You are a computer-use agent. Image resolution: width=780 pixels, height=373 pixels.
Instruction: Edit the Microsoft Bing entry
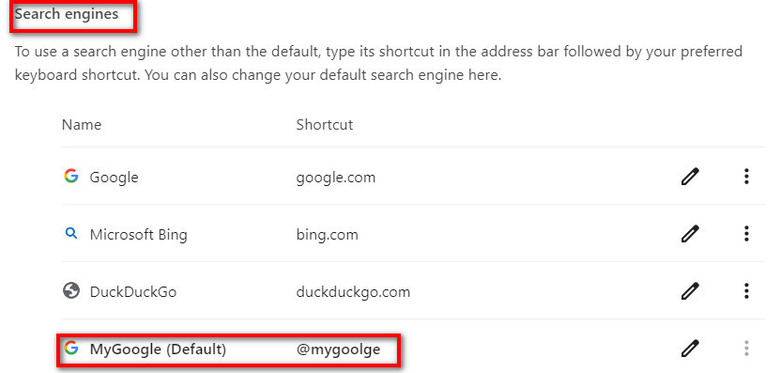pos(690,234)
